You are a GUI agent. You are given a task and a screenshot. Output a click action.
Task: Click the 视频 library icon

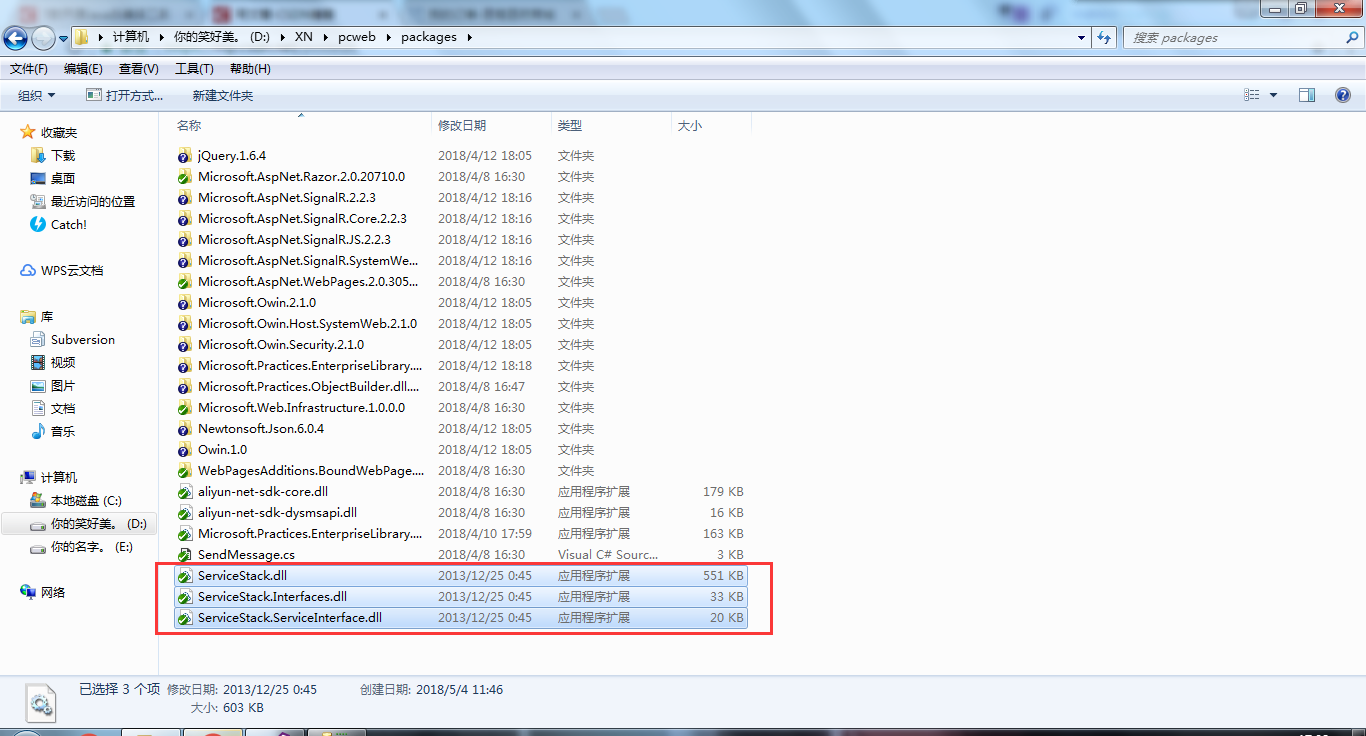pyautogui.click(x=38, y=362)
